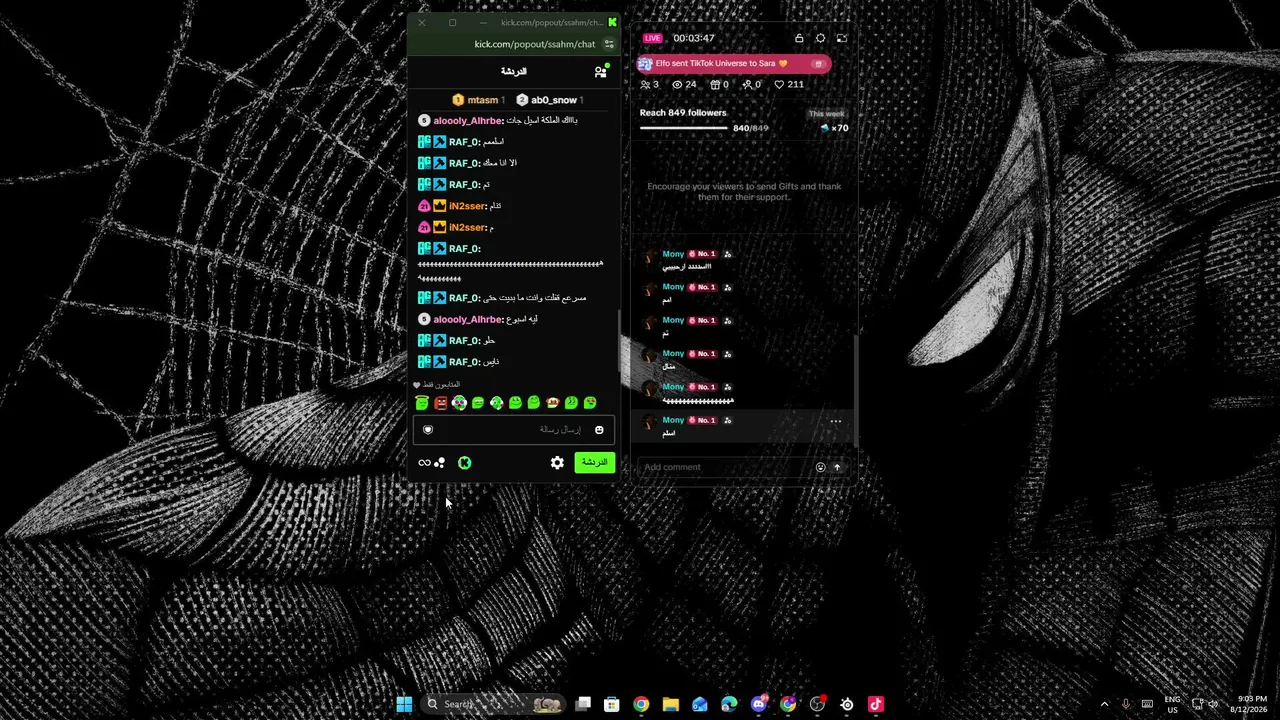Show hidden system tray icons
This screenshot has width=1280, height=720.
coord(1105,704)
